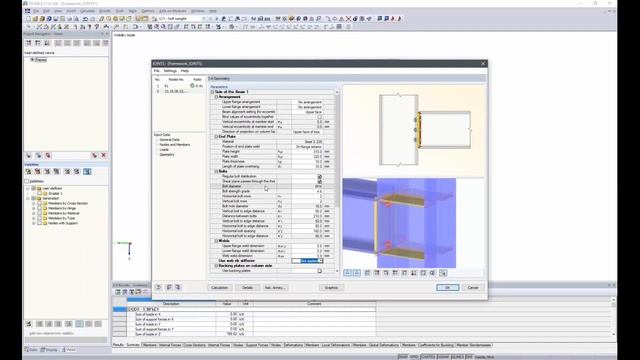Click the Calculation button
Image resolution: width=640 pixels, height=360 pixels.
[x=220, y=288]
